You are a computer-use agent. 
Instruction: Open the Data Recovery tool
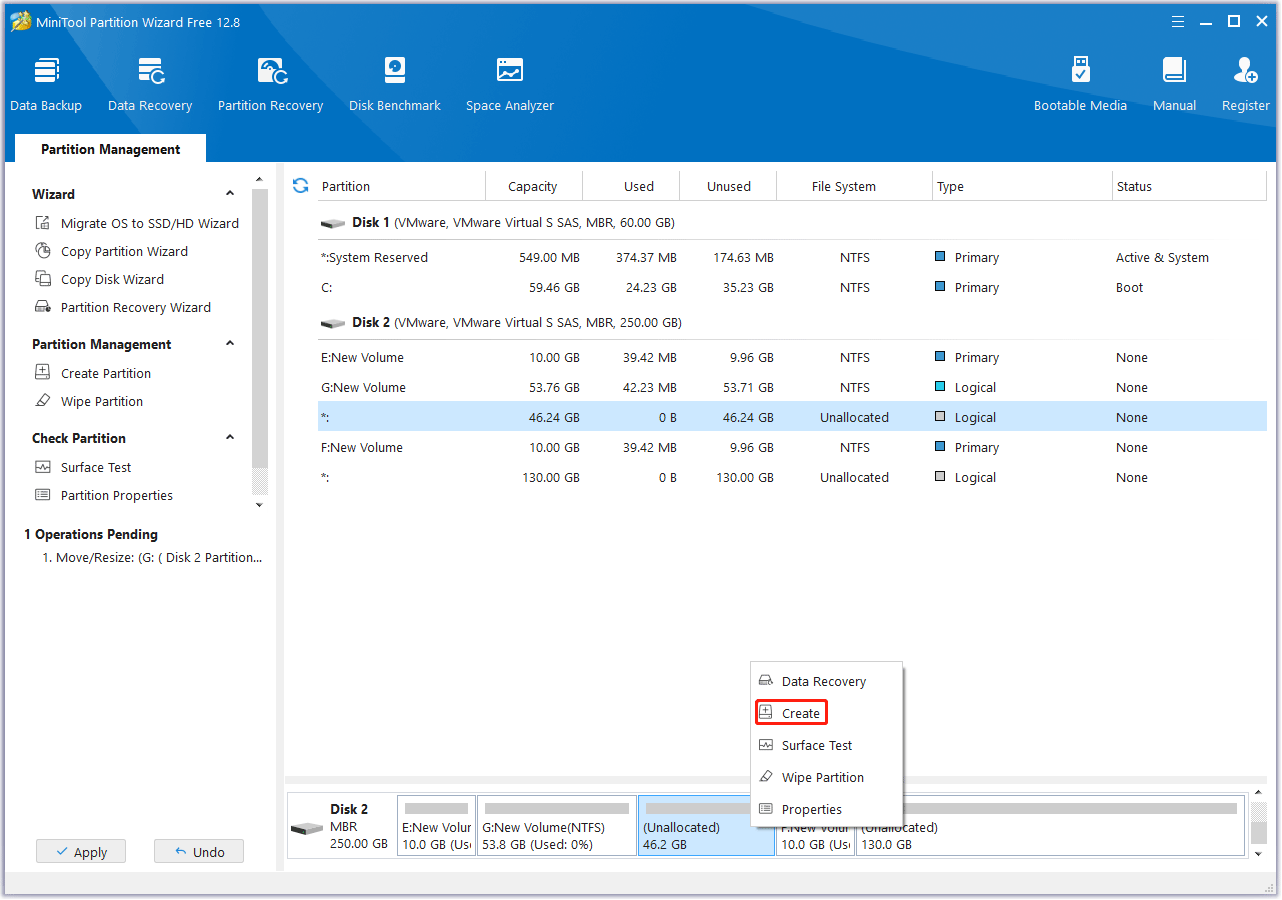point(150,85)
